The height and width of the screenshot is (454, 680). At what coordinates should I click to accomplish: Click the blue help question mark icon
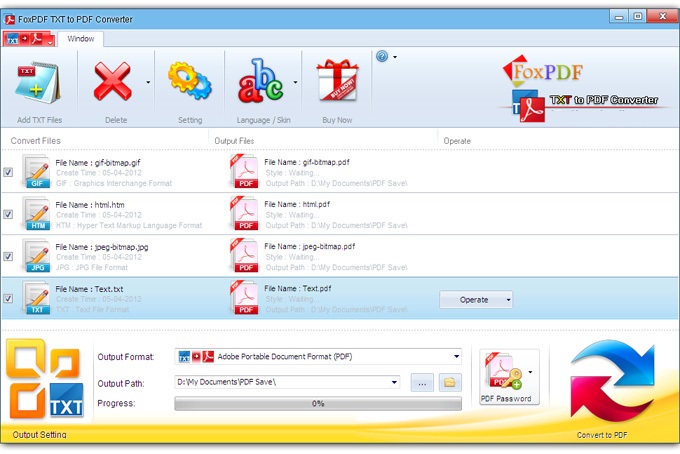click(382, 56)
